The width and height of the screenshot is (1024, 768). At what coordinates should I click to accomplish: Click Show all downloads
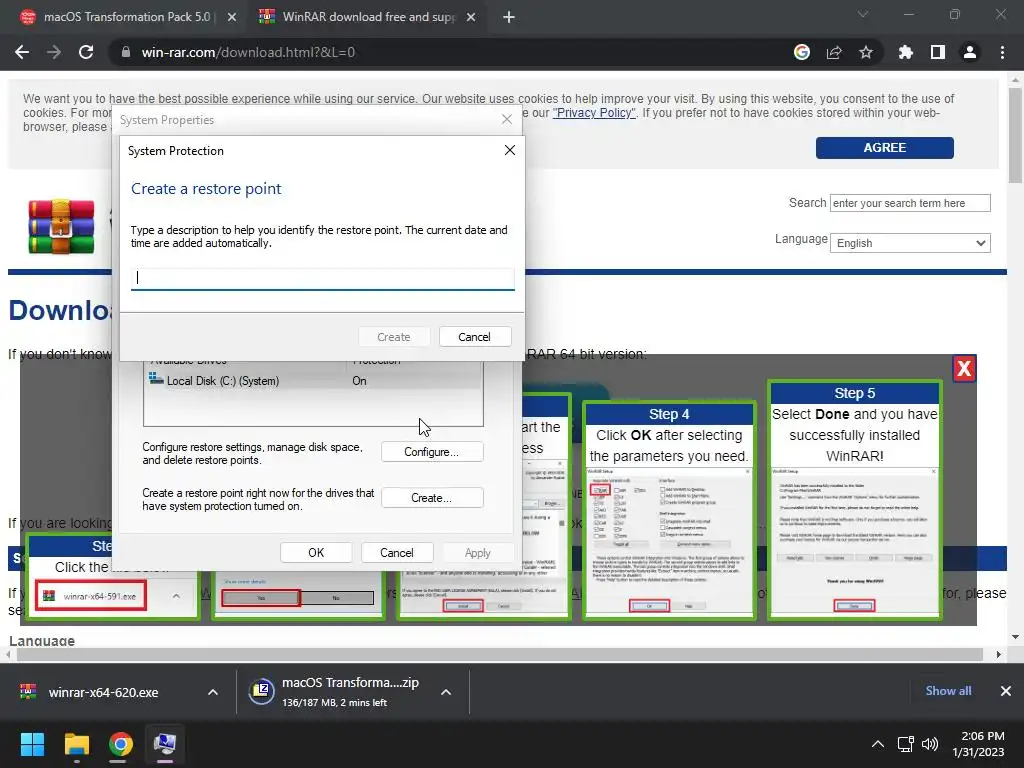948,691
